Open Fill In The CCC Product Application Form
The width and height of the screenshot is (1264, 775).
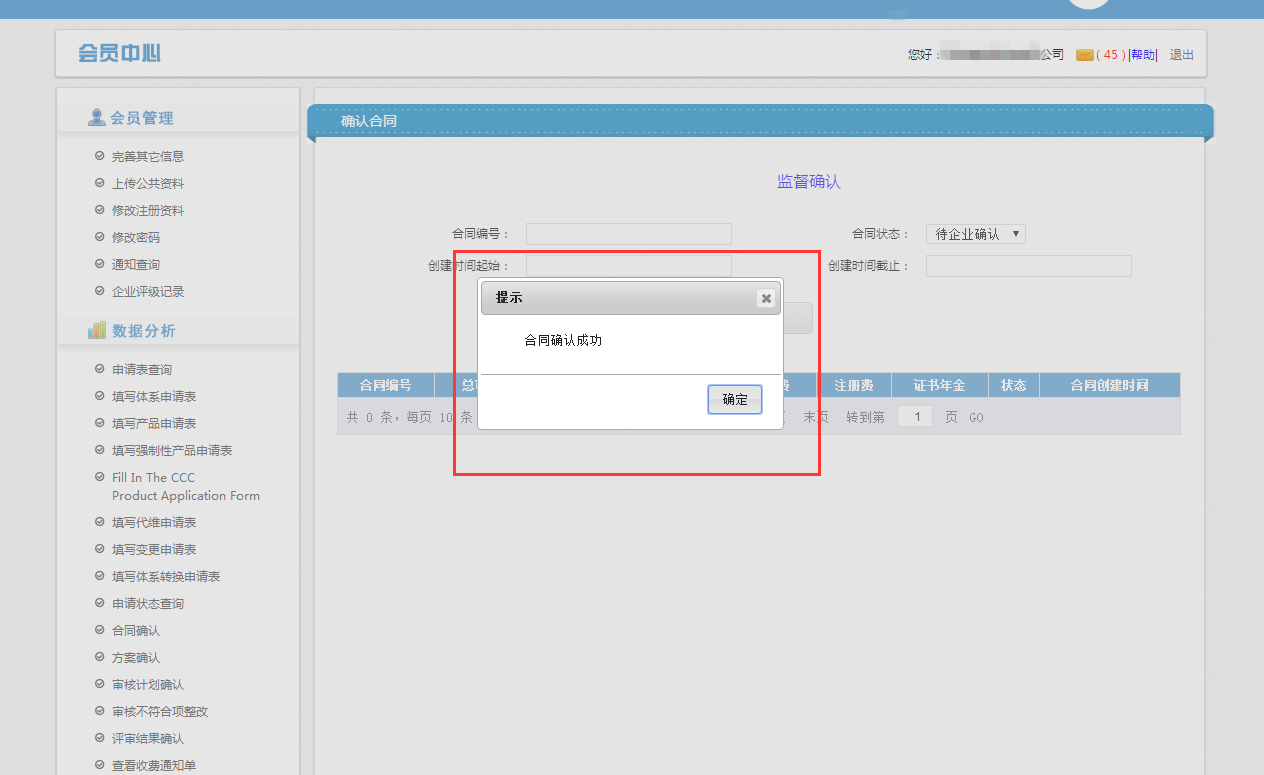point(185,487)
